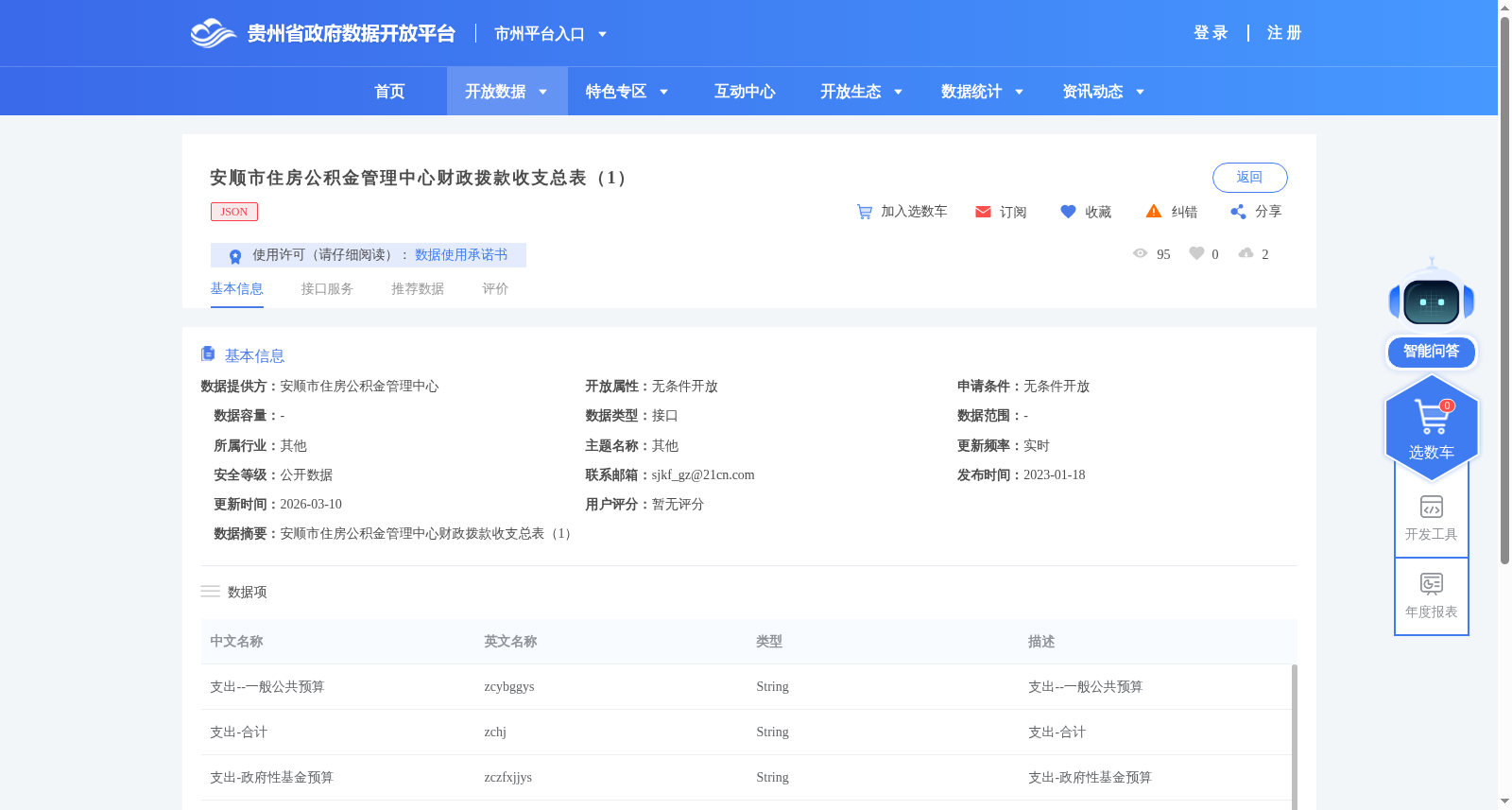Expand the 开放生态 menu arrow

click(x=899, y=92)
